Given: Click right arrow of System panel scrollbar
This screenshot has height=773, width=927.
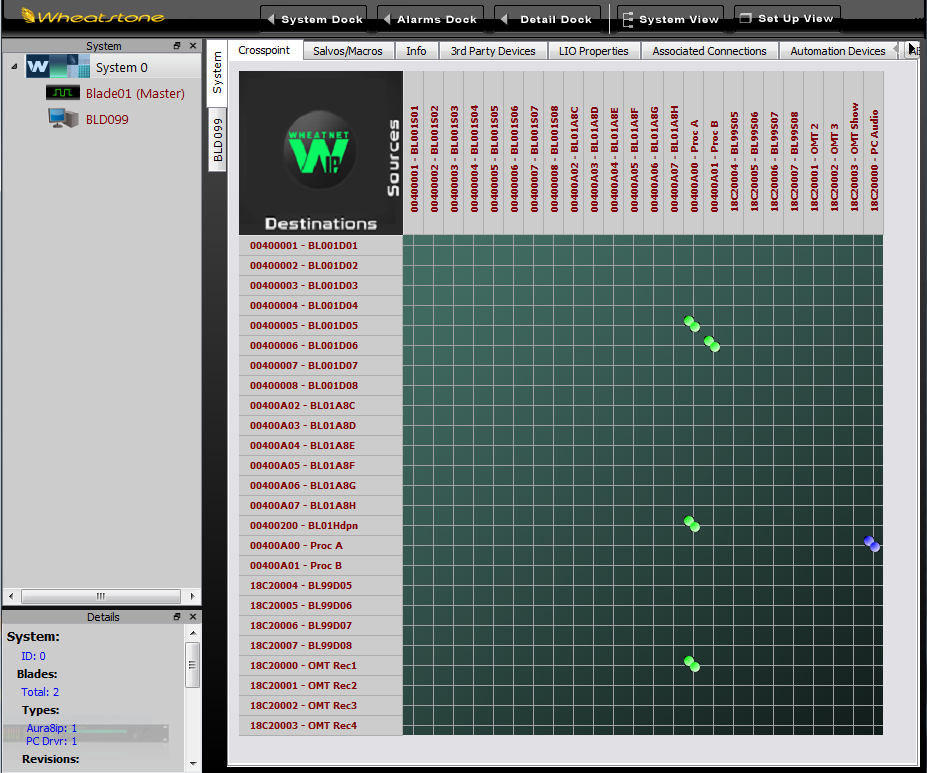Looking at the screenshot, I should pyautogui.click(x=192, y=596).
